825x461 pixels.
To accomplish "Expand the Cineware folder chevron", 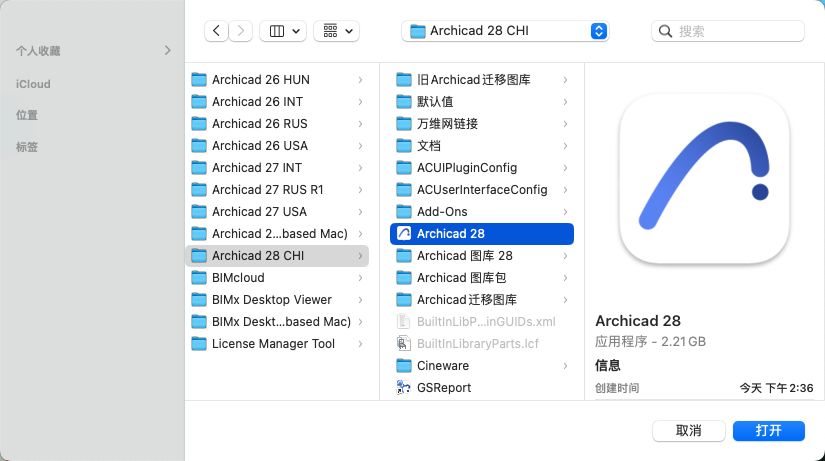I will click(565, 366).
